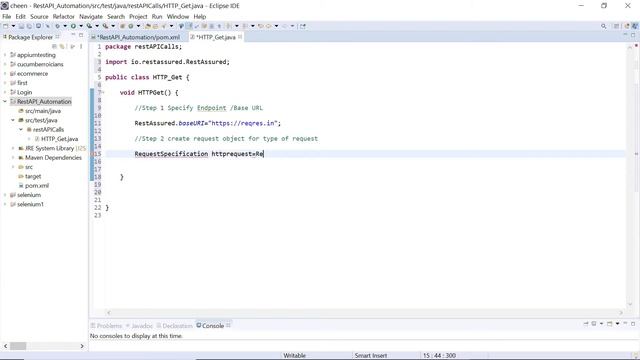Maximize the editor area

click(x=633, y=36)
